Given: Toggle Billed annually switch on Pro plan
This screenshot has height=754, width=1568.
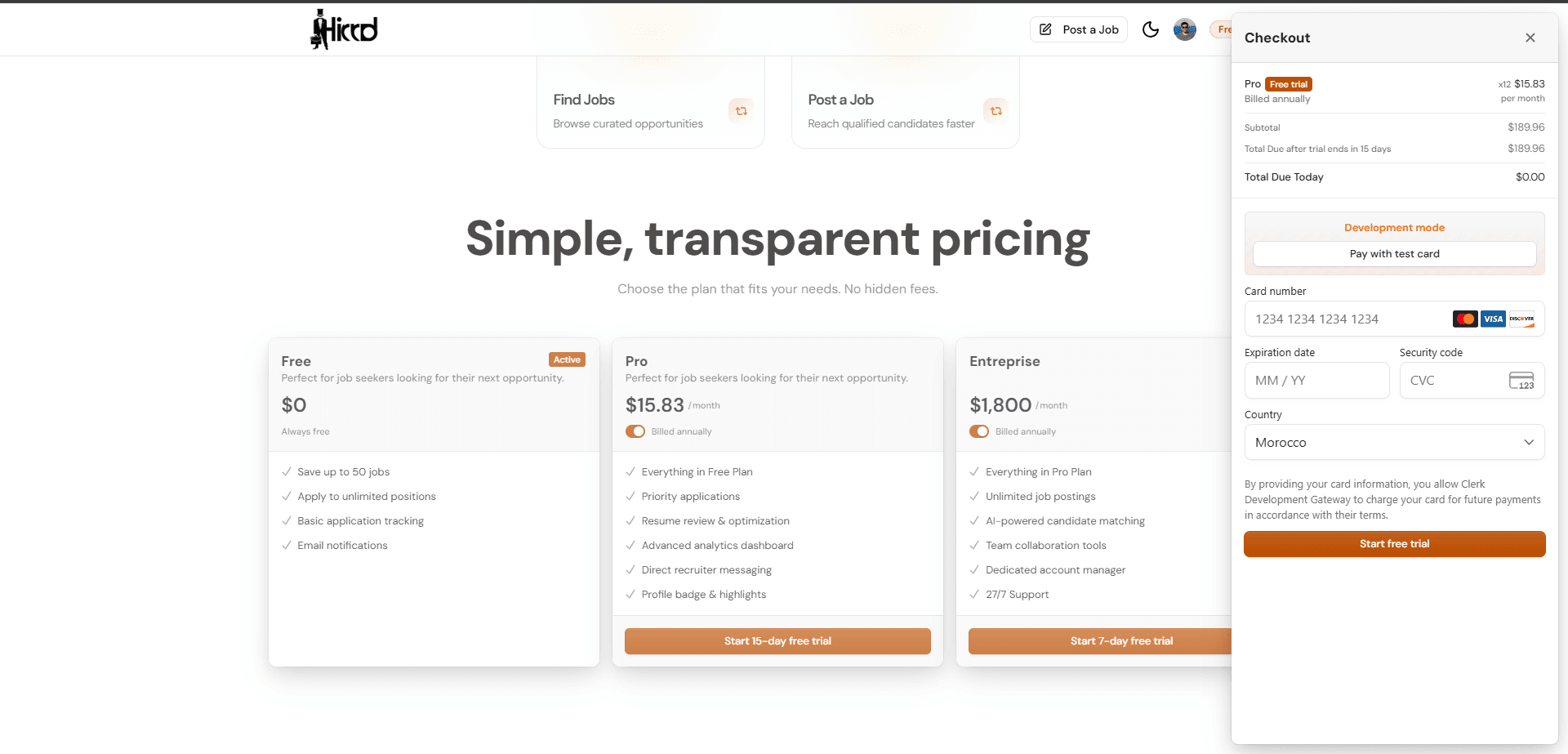Looking at the screenshot, I should [635, 431].
